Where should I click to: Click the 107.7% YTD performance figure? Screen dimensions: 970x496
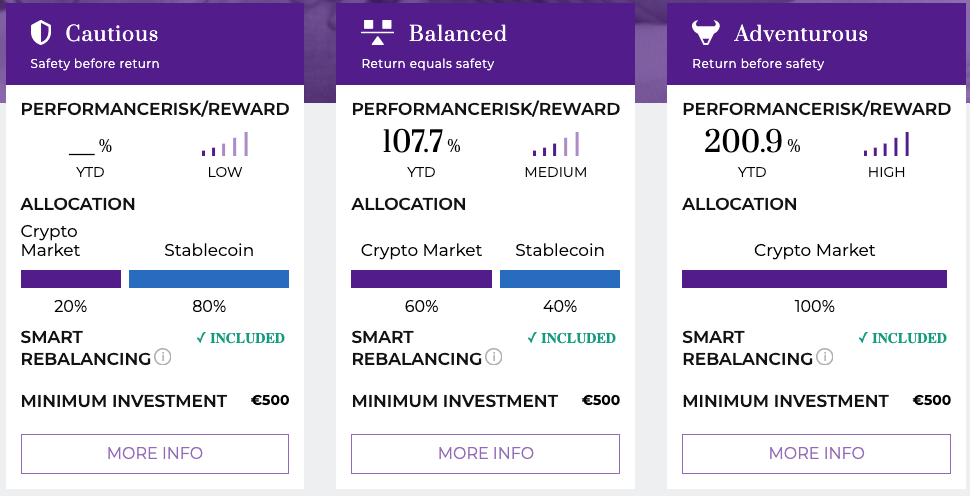coord(421,142)
